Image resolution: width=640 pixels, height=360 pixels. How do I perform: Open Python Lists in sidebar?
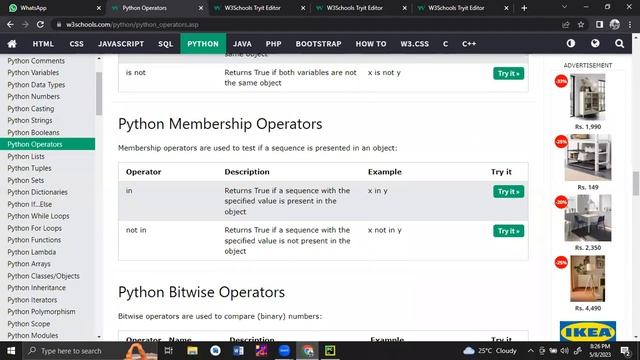[x=26, y=156]
